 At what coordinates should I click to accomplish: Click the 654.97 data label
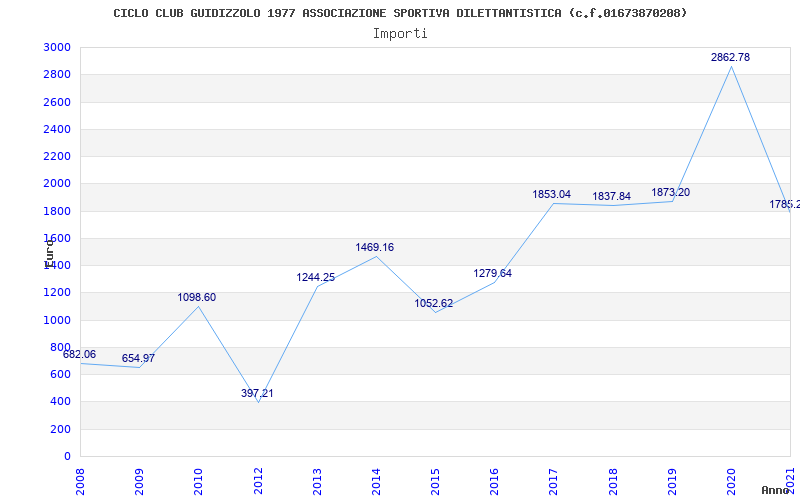138,358
